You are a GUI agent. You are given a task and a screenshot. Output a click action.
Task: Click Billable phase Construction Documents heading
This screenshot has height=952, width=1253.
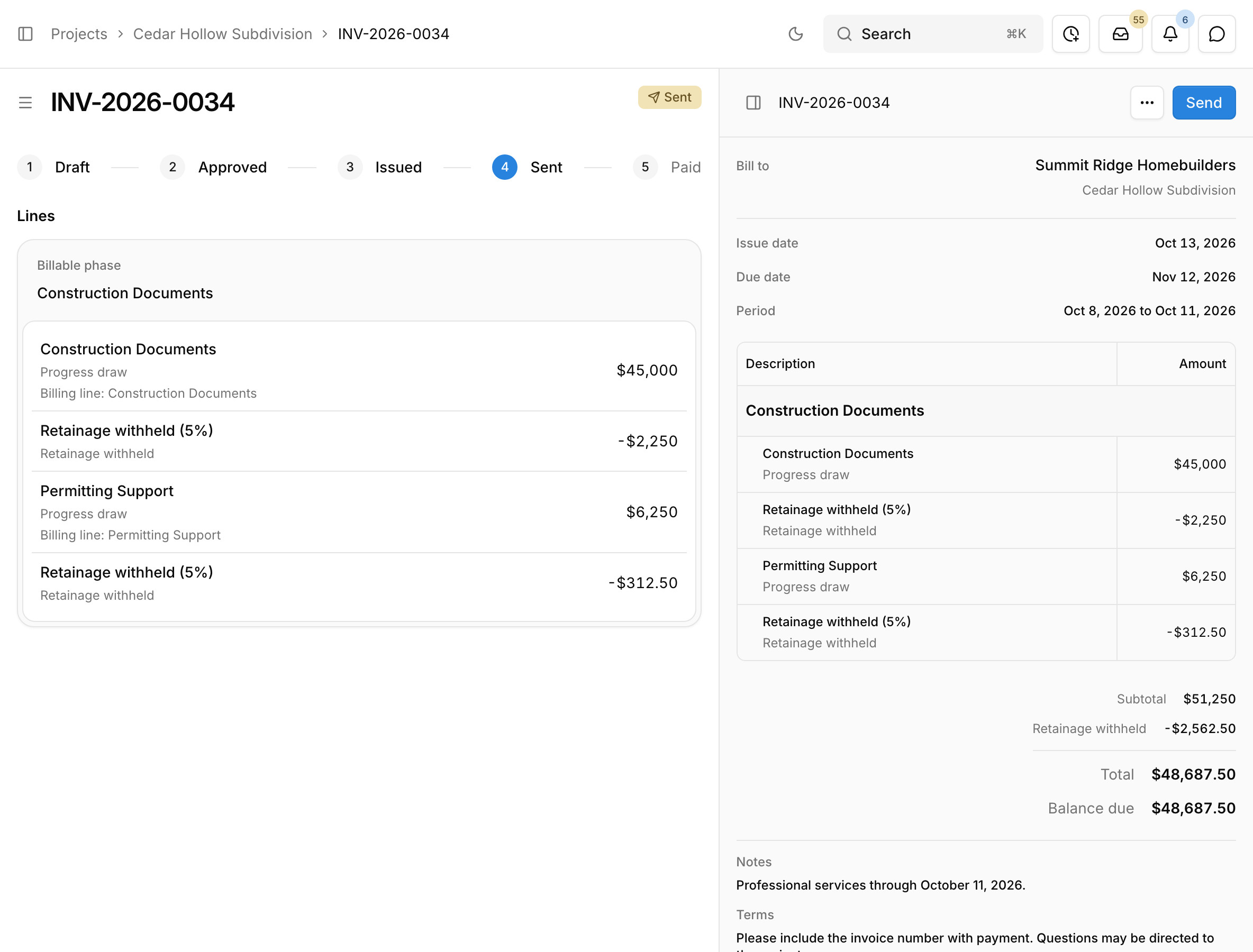tap(125, 293)
